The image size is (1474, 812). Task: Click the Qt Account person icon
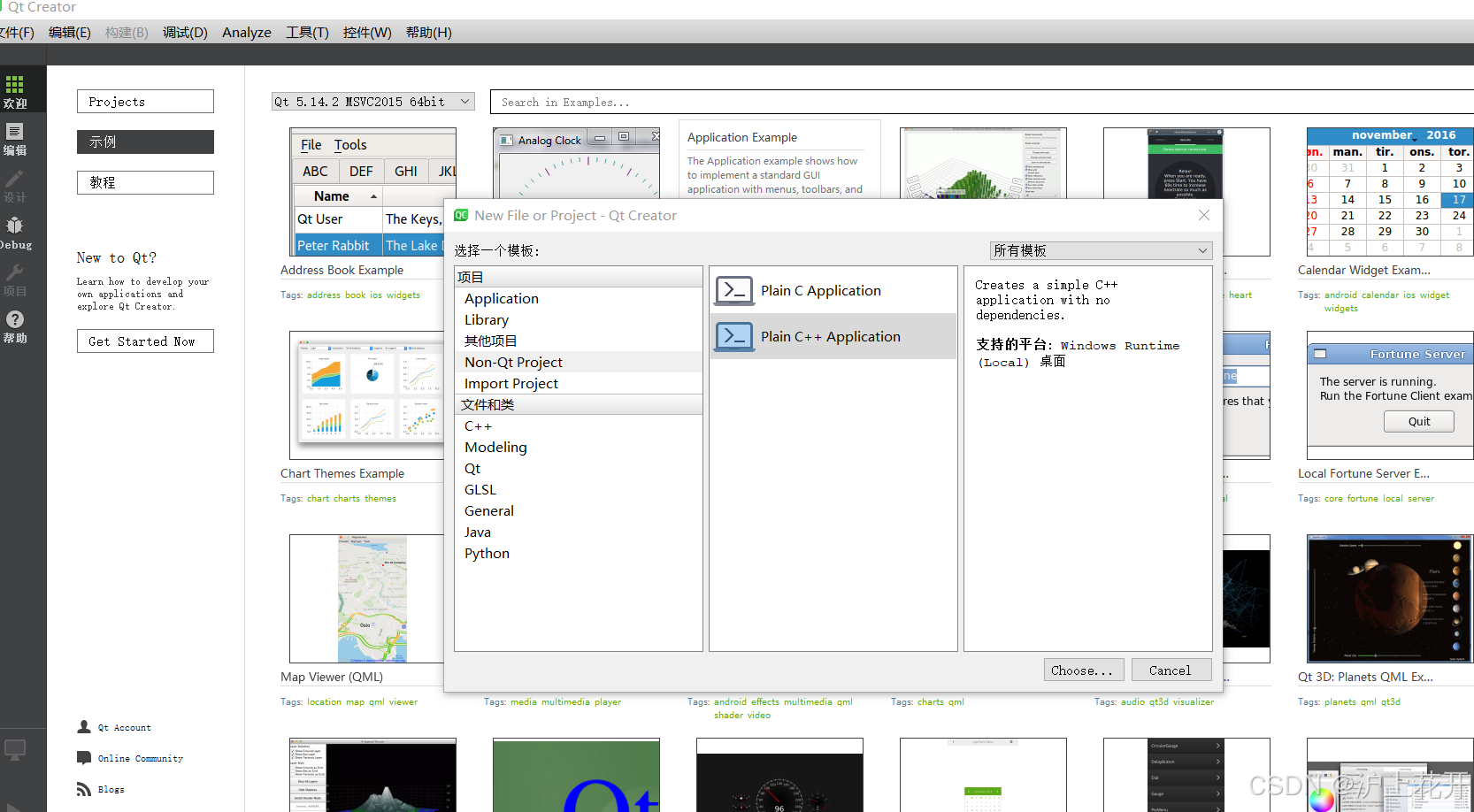[84, 727]
